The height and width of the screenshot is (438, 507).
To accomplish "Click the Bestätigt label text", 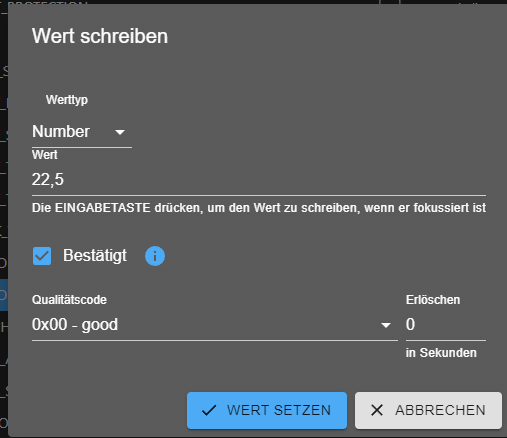I will 95,256.
